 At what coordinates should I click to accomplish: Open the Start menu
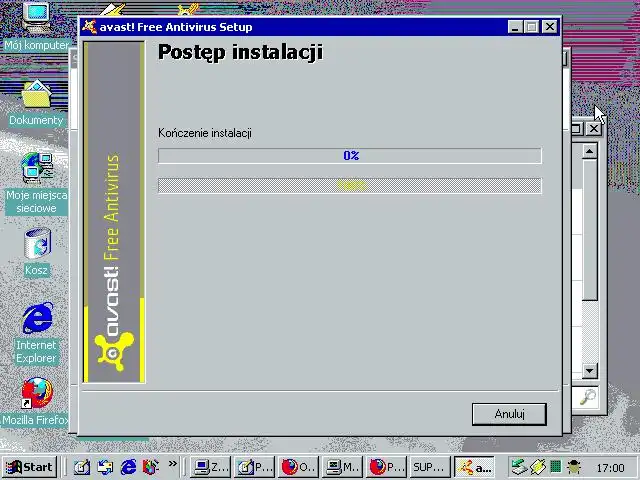click(x=29, y=467)
